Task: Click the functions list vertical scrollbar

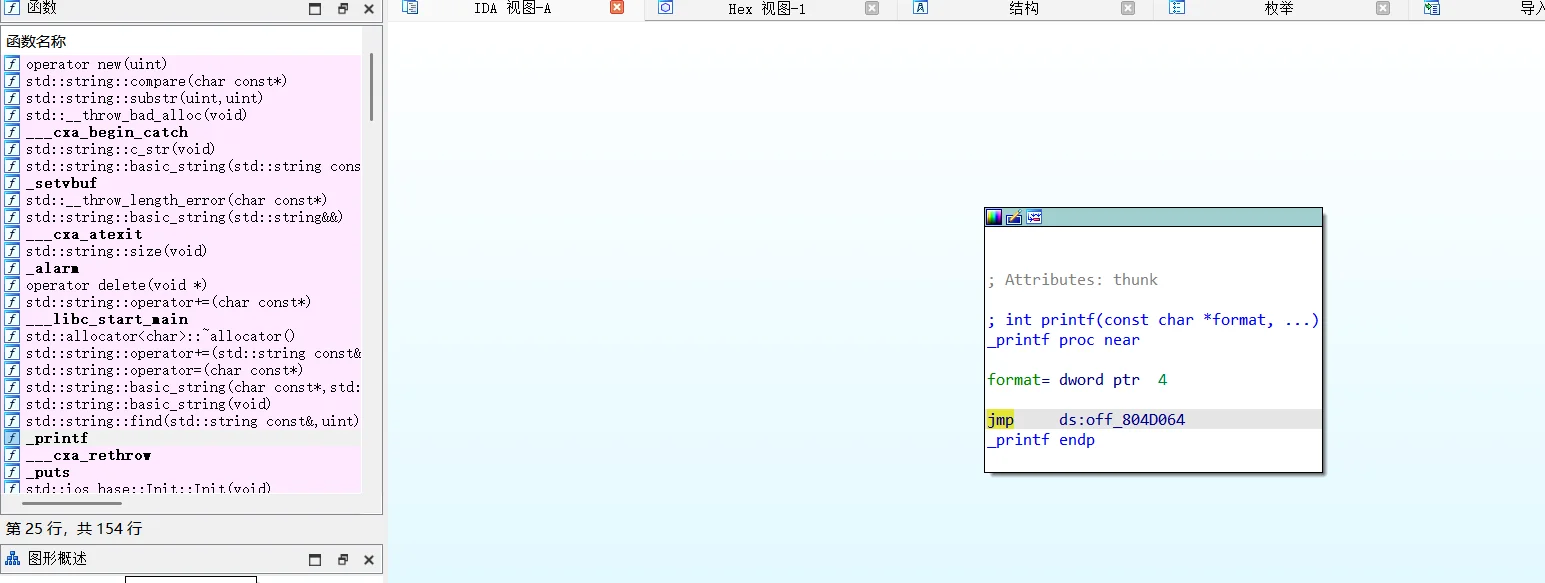Action: [371, 90]
